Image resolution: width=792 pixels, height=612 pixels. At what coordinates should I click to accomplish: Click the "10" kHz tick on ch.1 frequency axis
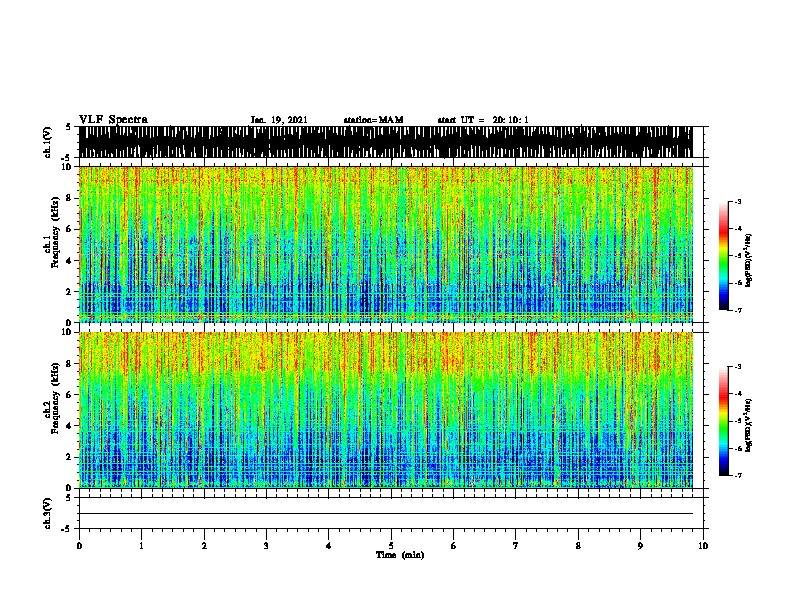coord(67,167)
